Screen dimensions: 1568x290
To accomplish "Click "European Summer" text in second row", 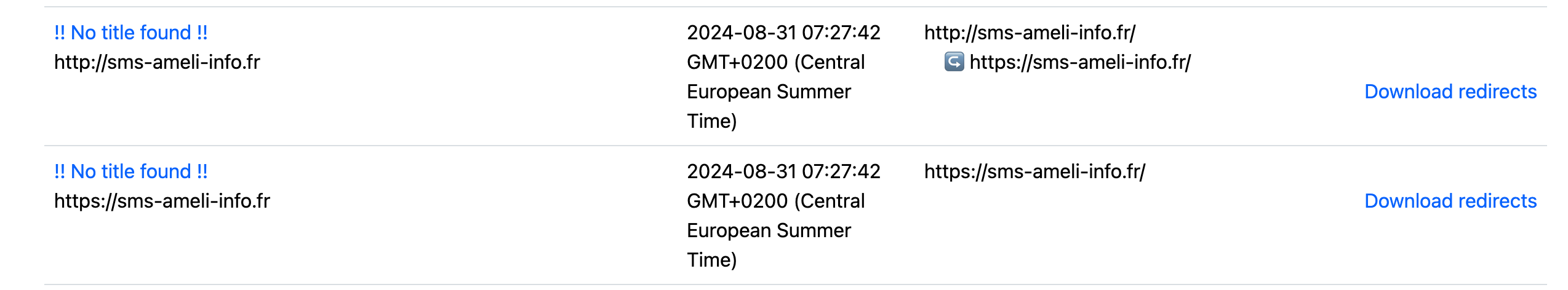I will click(769, 230).
